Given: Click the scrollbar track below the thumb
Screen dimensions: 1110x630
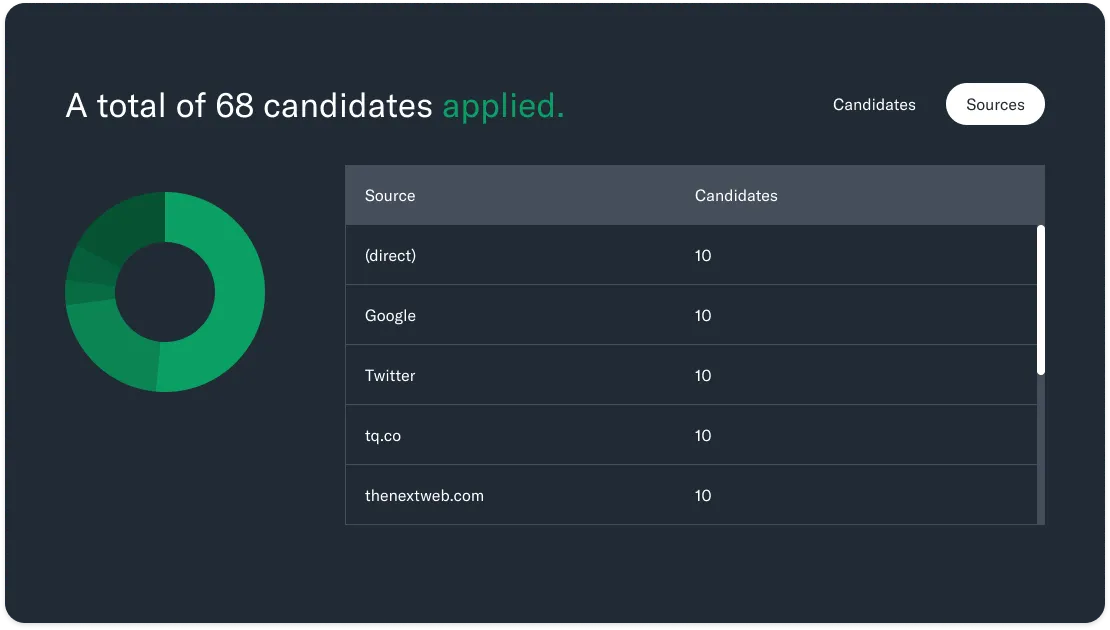Looking at the screenshot, I should pyautogui.click(x=1041, y=450).
